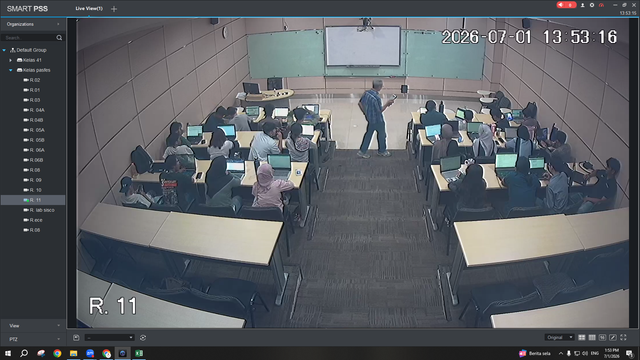Select camera R.03 in tree
Image resolution: width=640 pixels, height=360 pixels.
point(35,100)
